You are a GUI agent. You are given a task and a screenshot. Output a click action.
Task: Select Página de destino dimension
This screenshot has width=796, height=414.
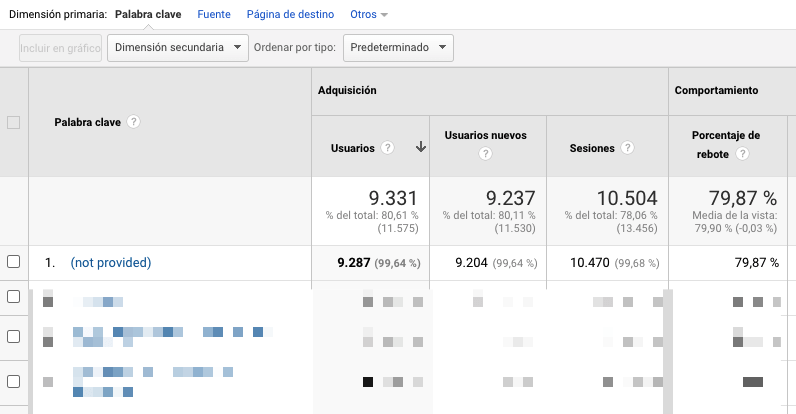click(290, 15)
